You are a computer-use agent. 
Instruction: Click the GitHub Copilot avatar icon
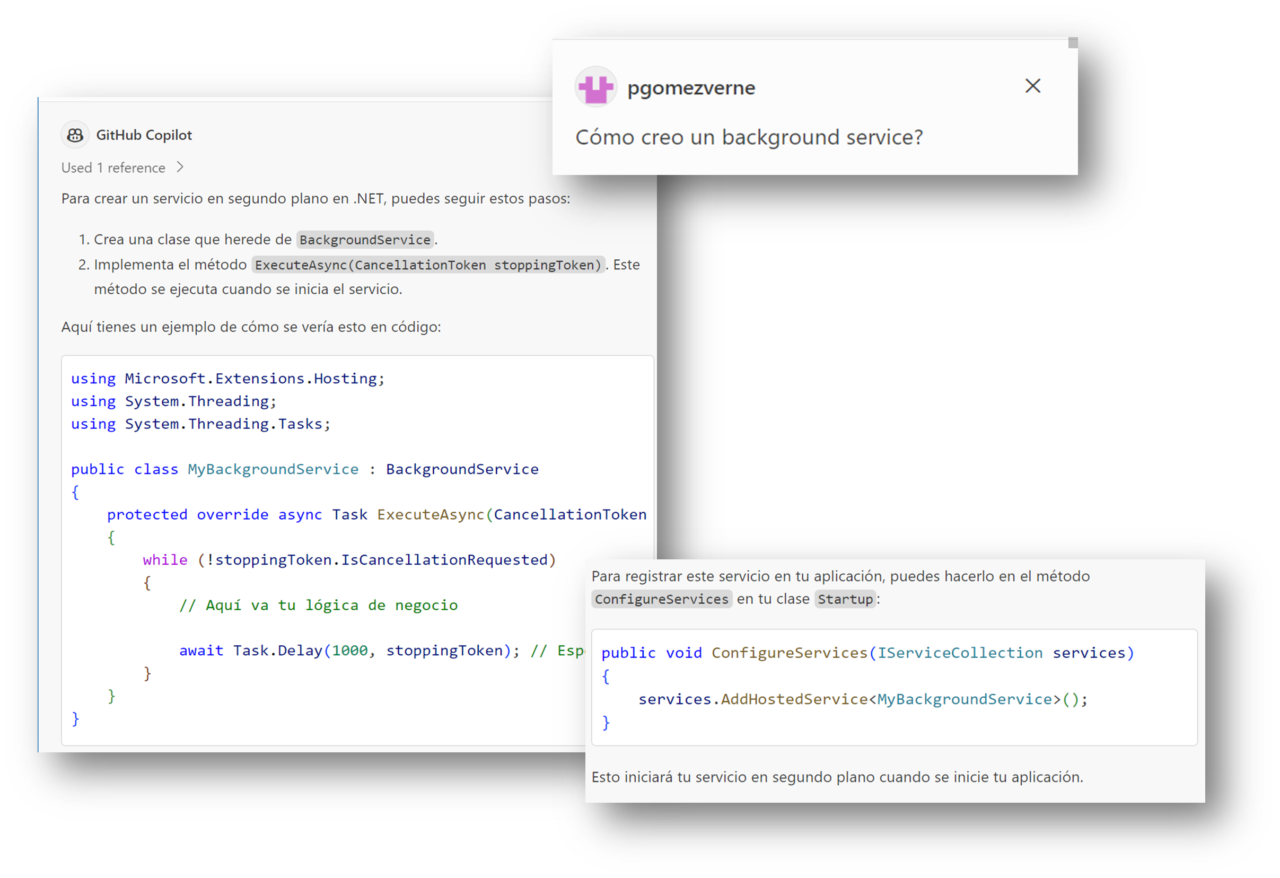tap(75, 135)
